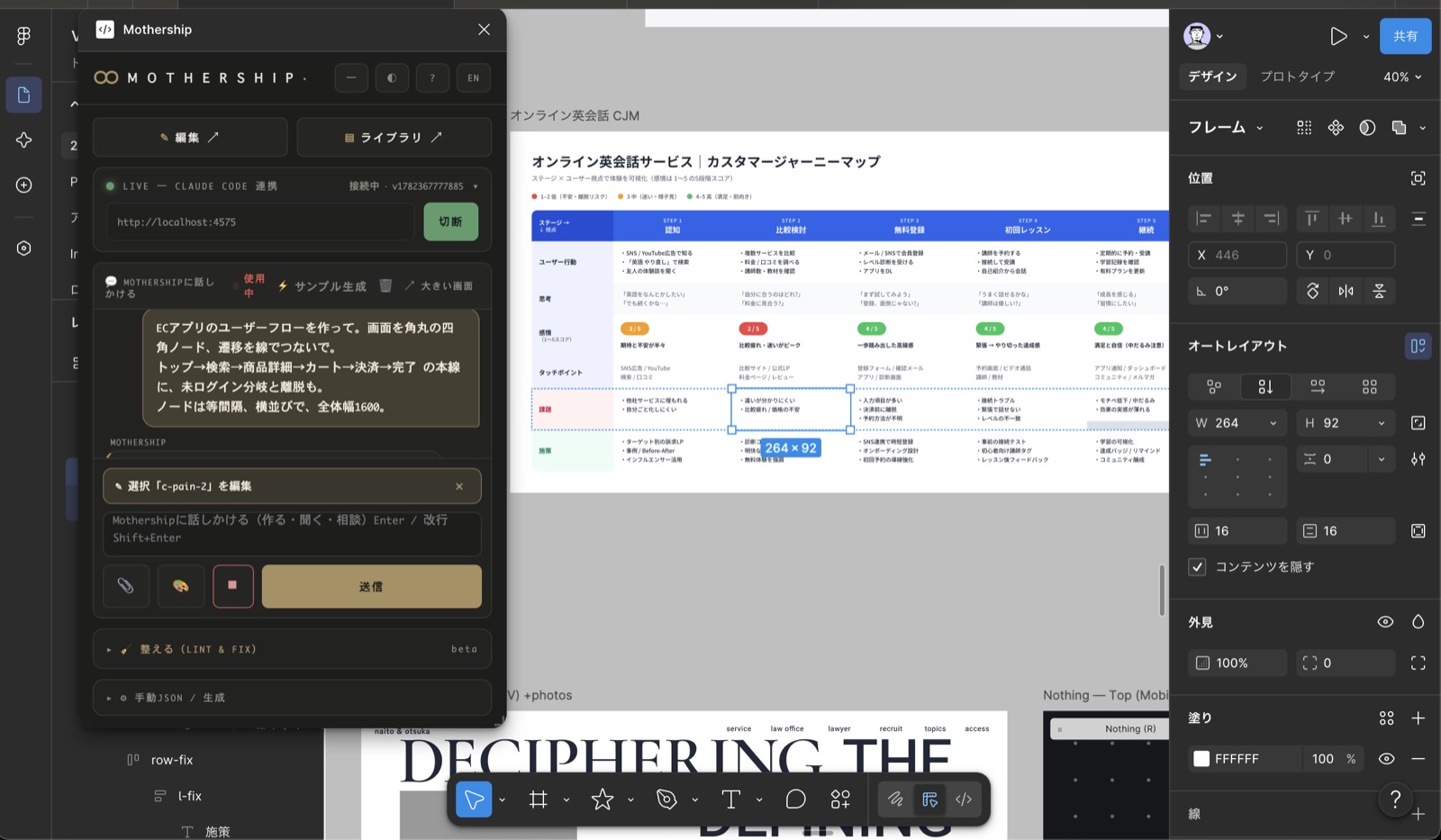Open the フレーム type dropdown
The width and height of the screenshot is (1441, 840).
1226,128
